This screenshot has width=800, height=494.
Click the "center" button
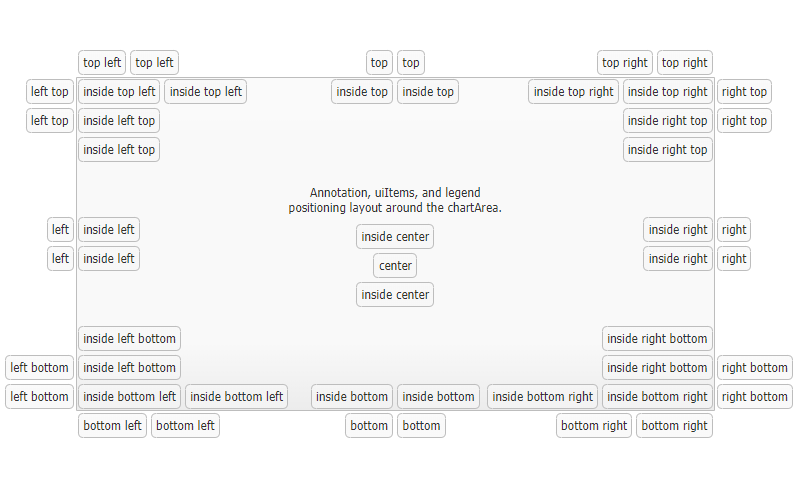[x=395, y=266]
